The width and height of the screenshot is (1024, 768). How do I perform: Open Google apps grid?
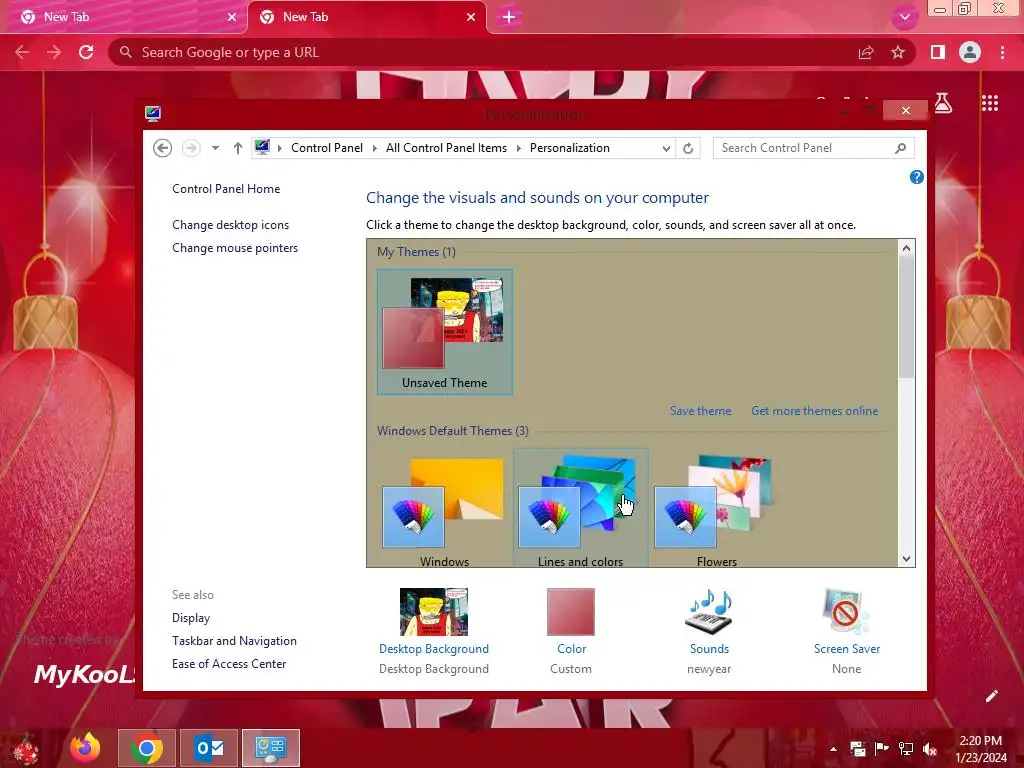[990, 103]
